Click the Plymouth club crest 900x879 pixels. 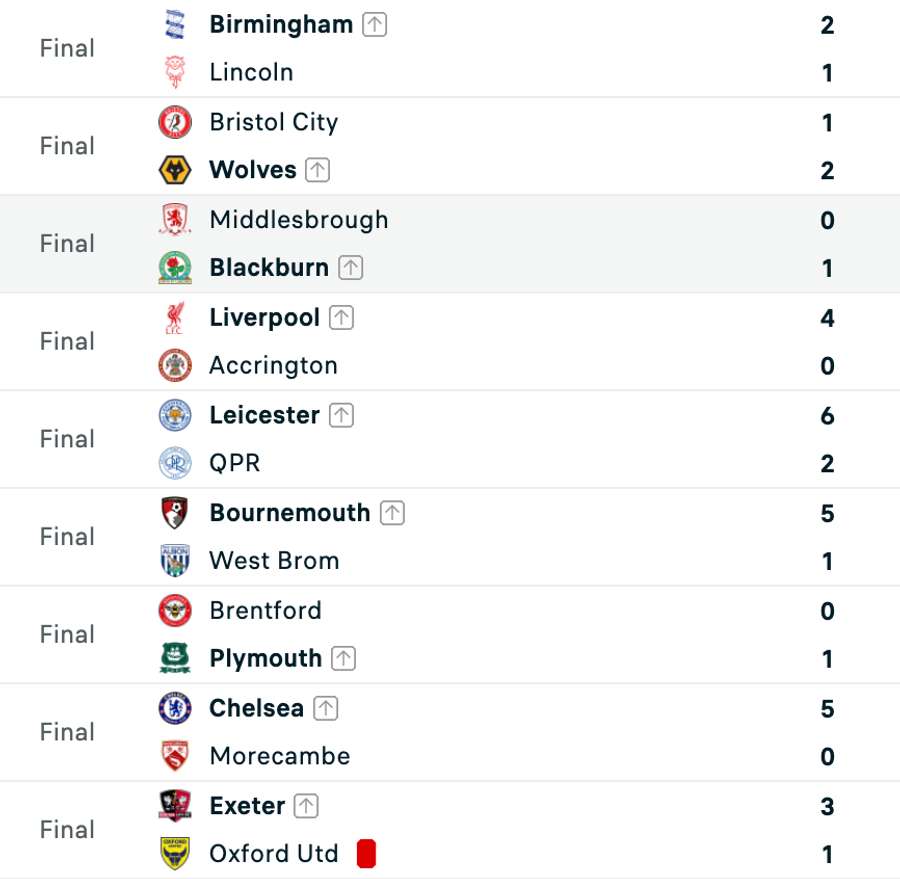coord(174,658)
